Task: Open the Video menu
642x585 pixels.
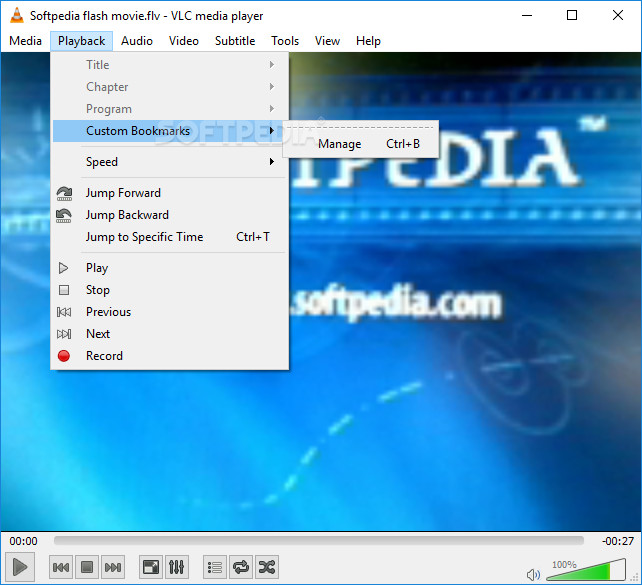Action: tap(184, 41)
